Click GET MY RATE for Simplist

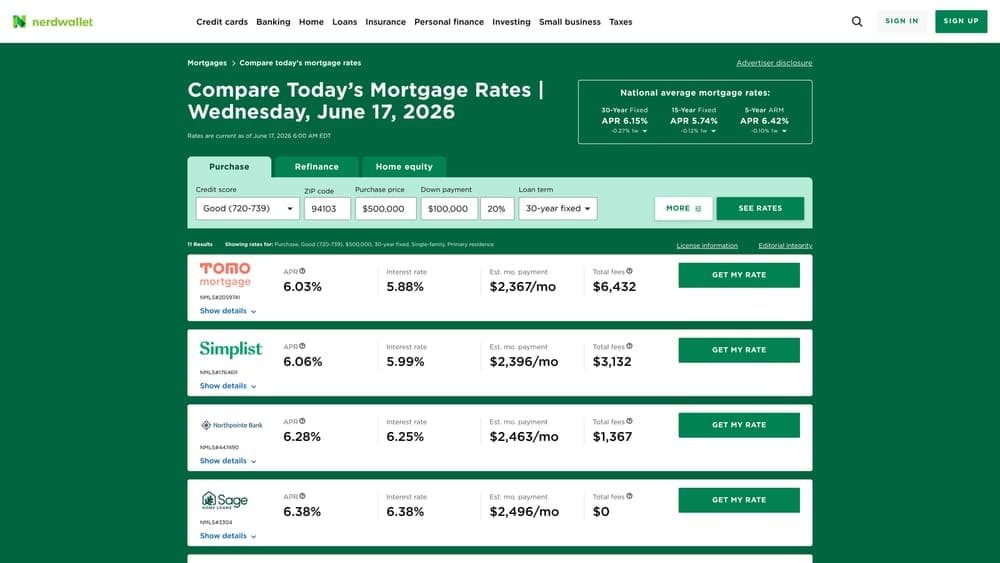pos(739,350)
